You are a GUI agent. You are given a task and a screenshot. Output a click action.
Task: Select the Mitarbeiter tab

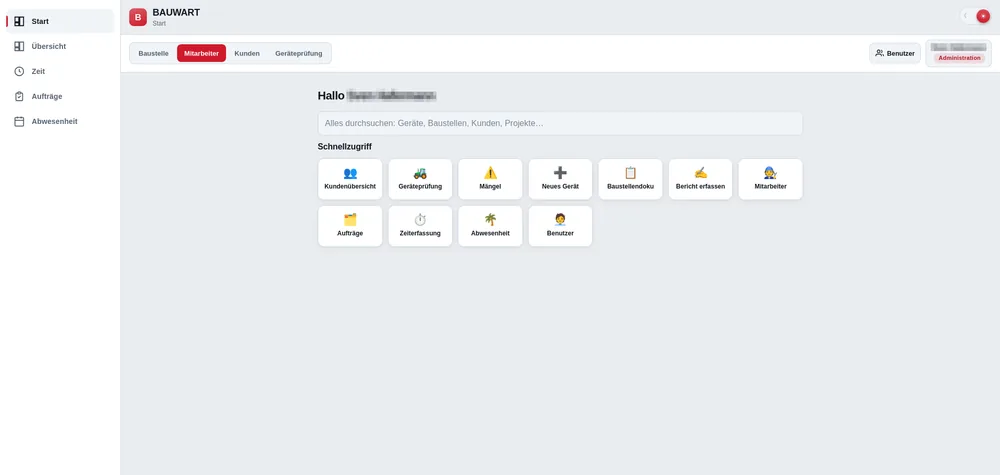(202, 54)
